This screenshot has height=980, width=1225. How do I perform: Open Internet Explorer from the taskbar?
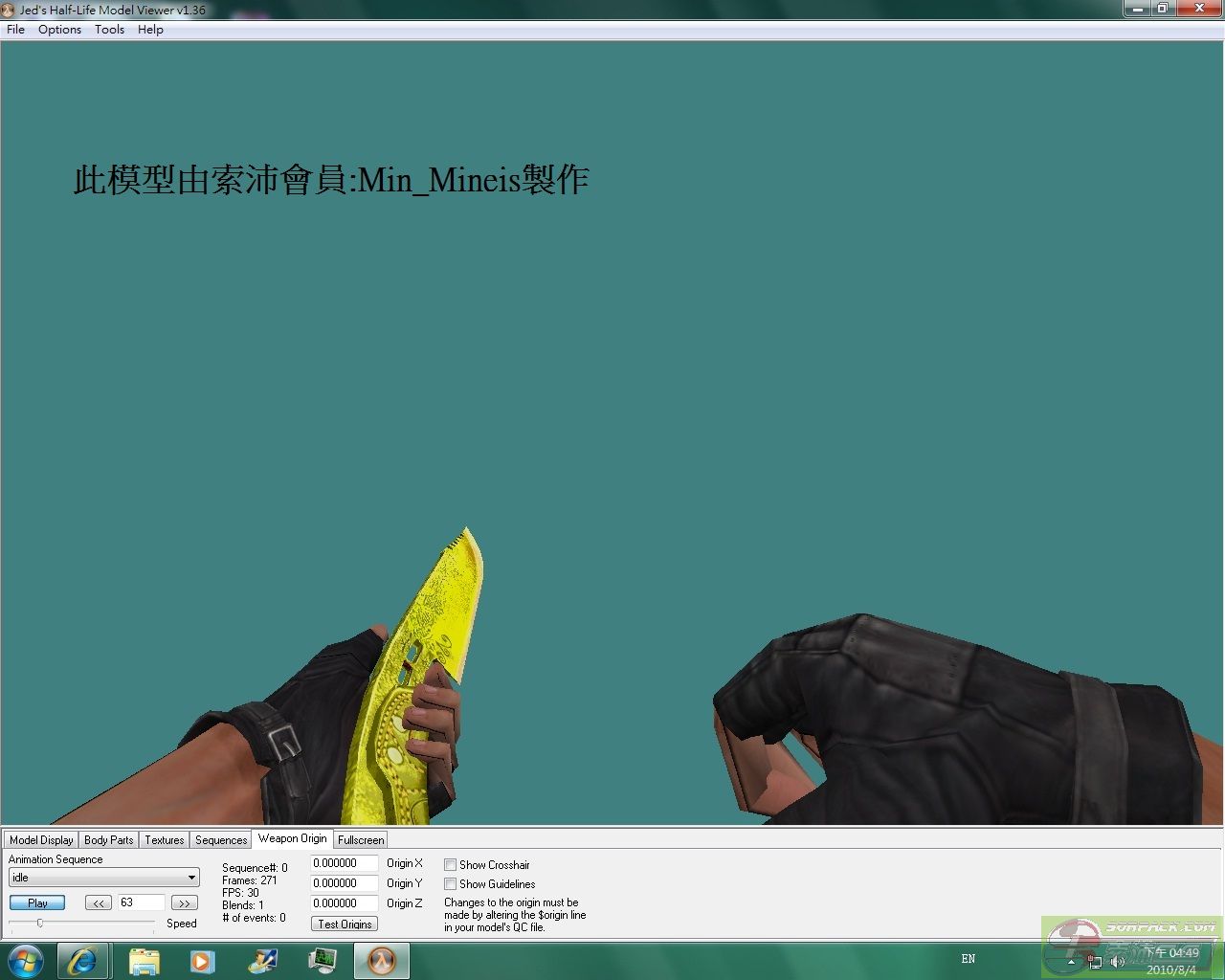click(x=82, y=961)
